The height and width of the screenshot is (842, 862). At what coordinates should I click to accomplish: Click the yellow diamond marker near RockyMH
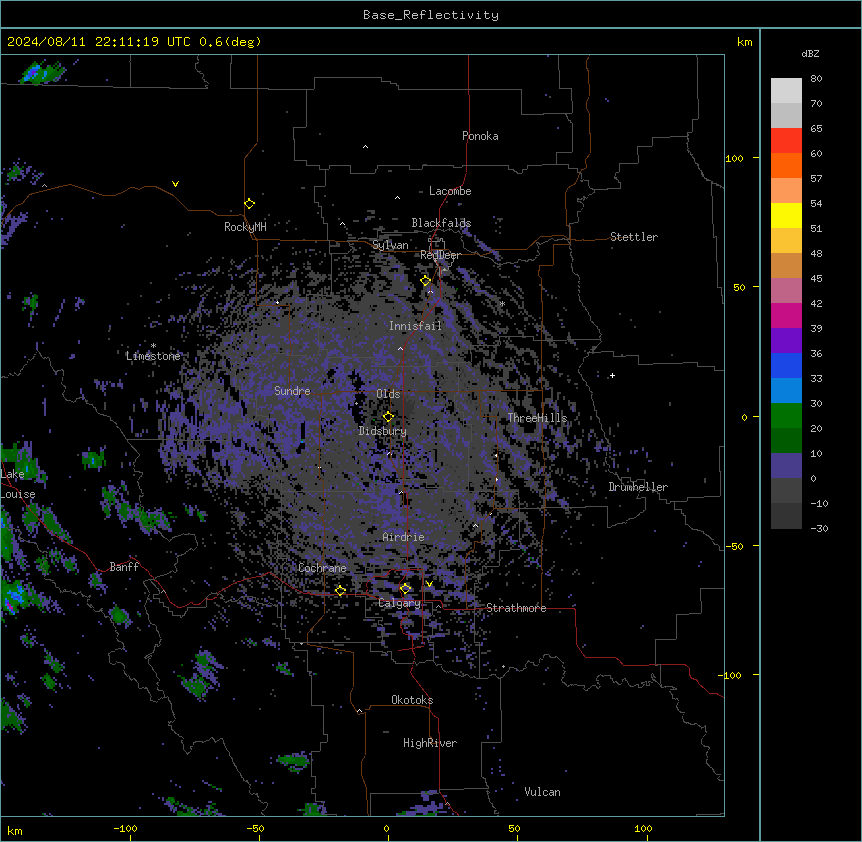249,204
